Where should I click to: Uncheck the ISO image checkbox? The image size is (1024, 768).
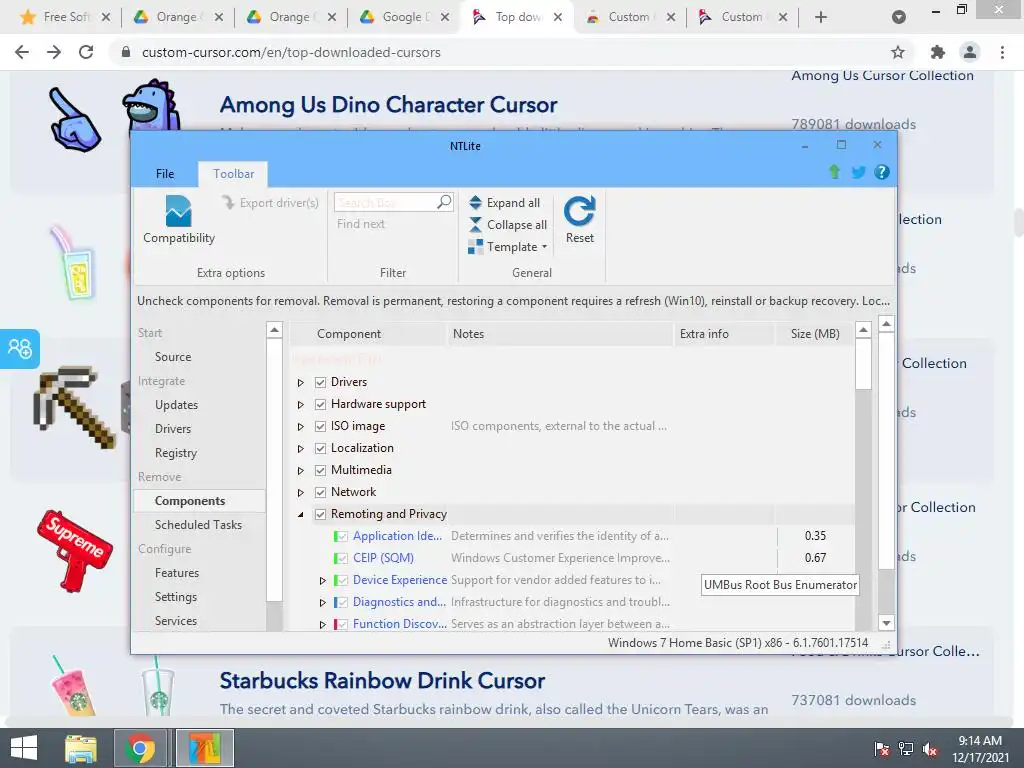(321, 426)
